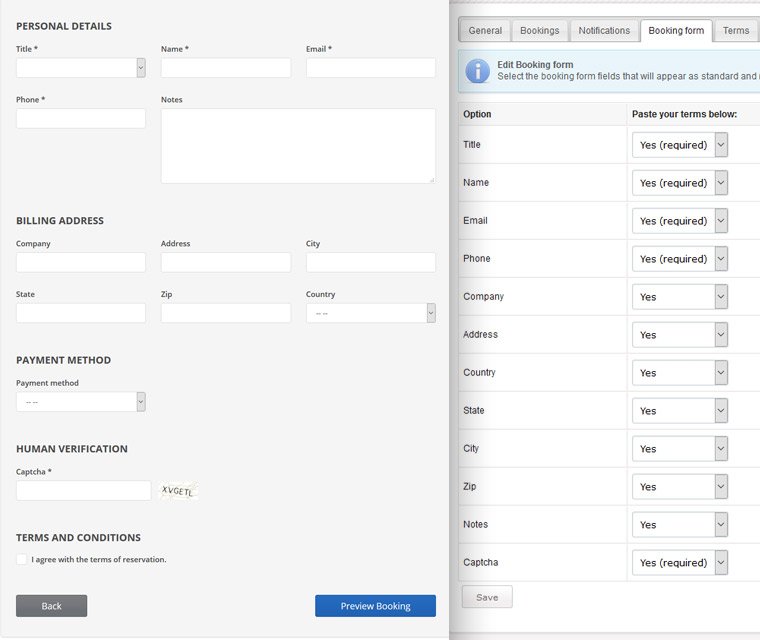Select the Booking form tab
Screen dimensions: 760x640
click(x=676, y=31)
